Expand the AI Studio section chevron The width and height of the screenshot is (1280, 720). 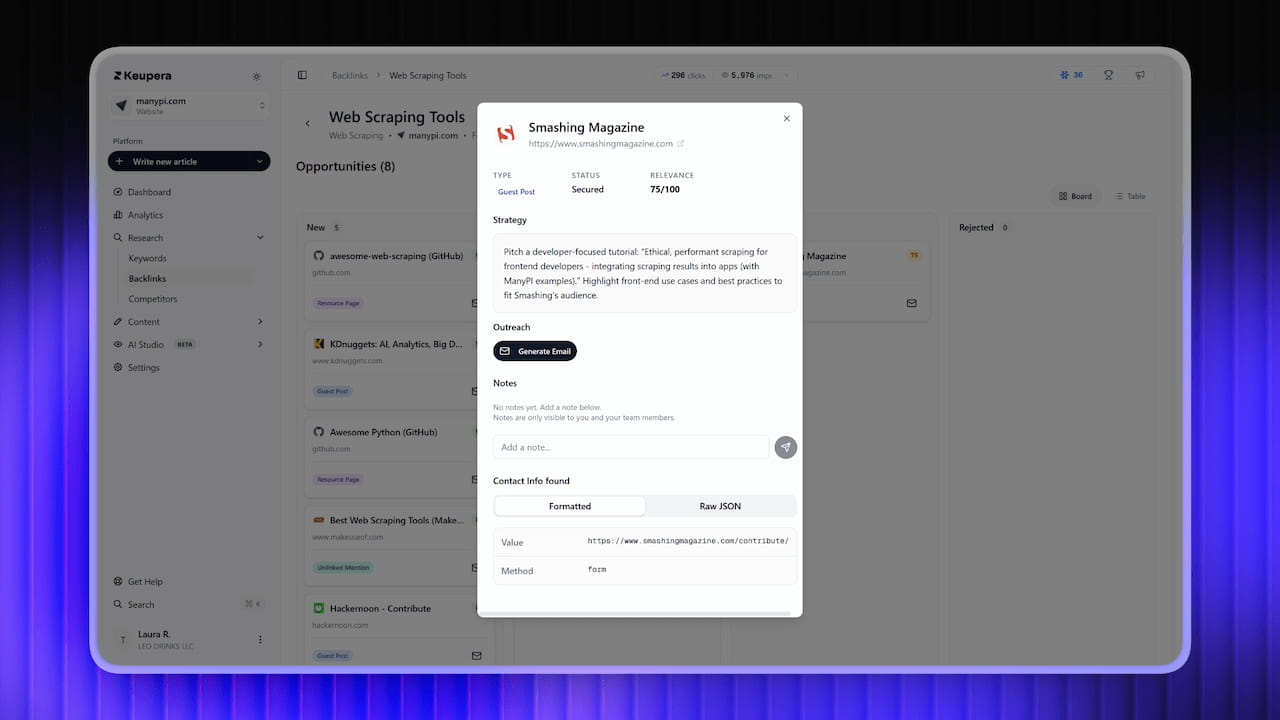click(261, 345)
